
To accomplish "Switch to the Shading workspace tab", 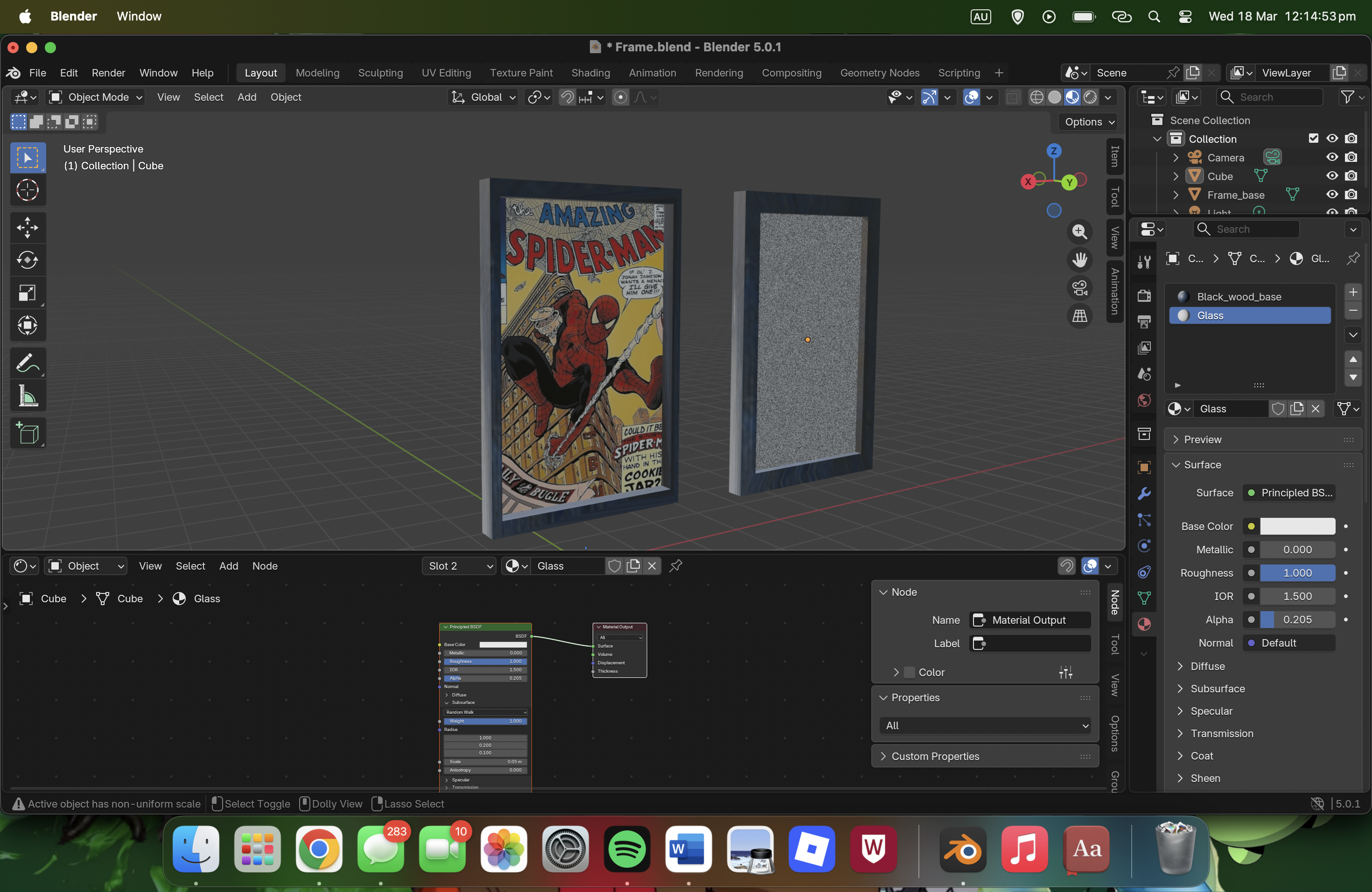I will click(590, 73).
